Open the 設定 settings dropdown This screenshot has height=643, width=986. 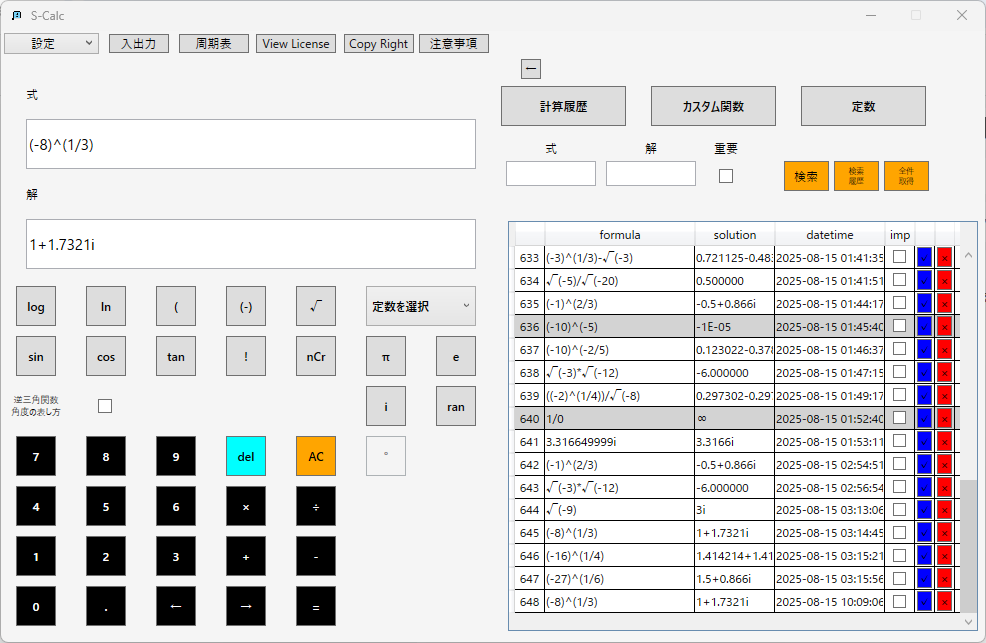[51, 43]
